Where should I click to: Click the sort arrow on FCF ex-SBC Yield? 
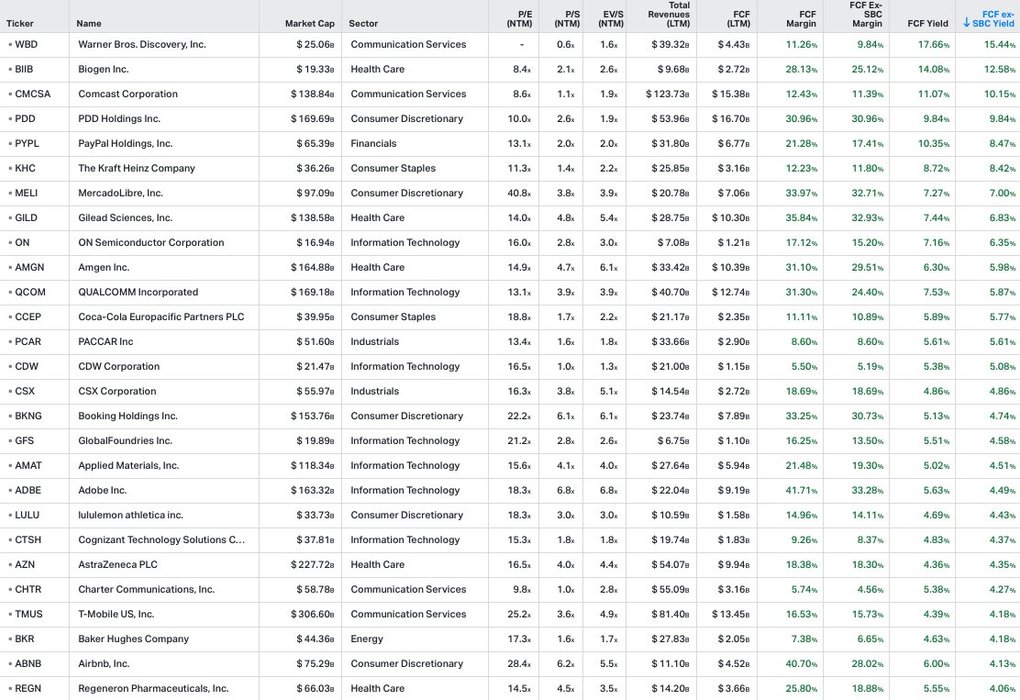[x=966, y=23]
